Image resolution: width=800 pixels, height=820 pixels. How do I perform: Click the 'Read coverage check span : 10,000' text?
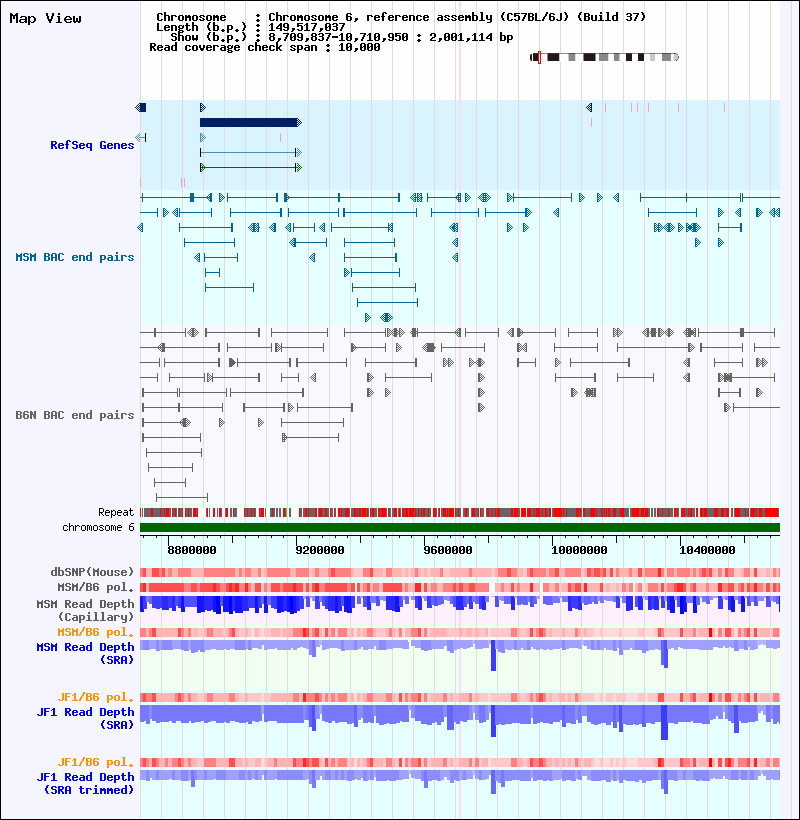265,47
